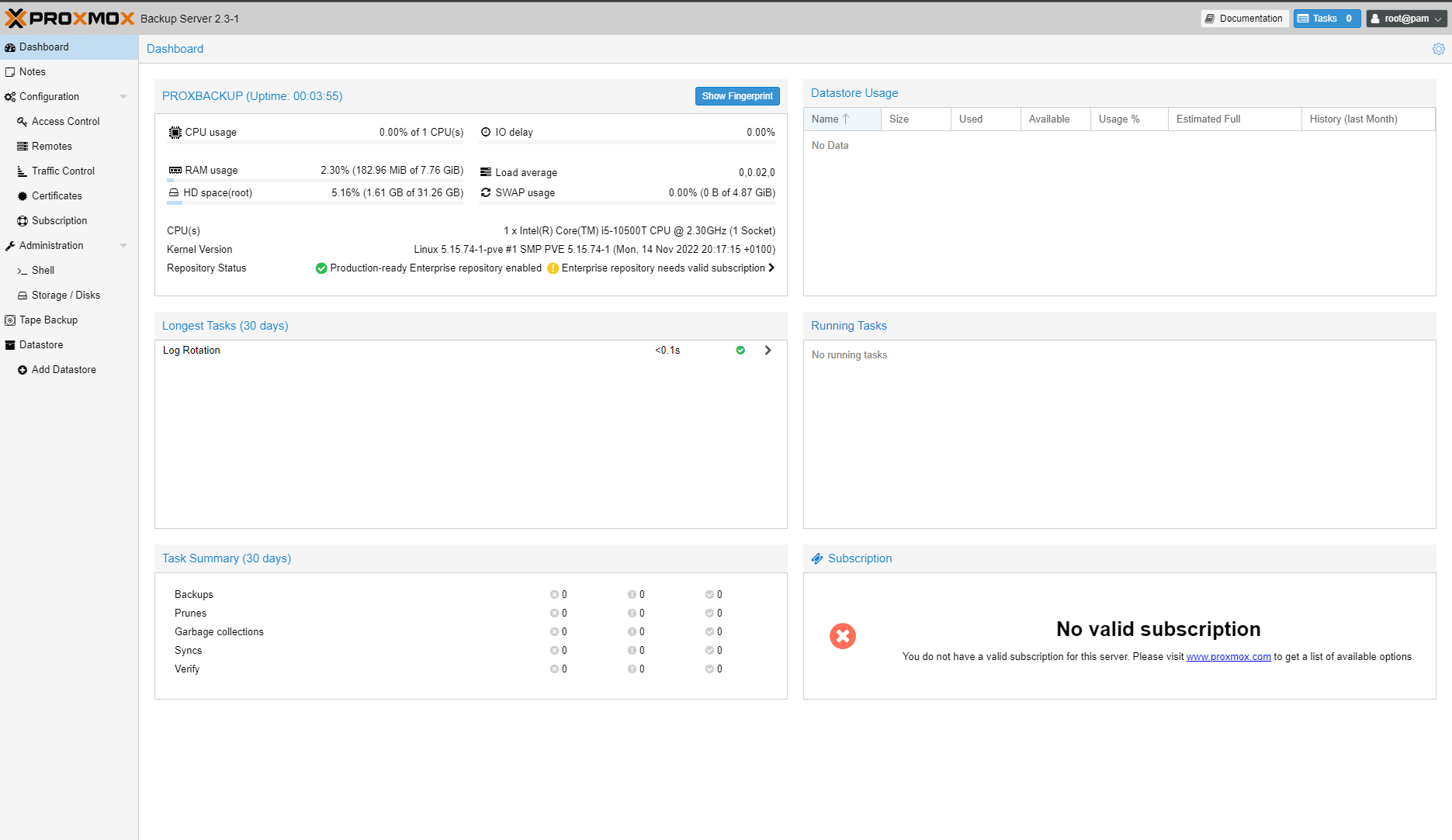This screenshot has height=840, width=1452.
Task: Select Storage / Disks menu entry
Action: tap(69, 296)
